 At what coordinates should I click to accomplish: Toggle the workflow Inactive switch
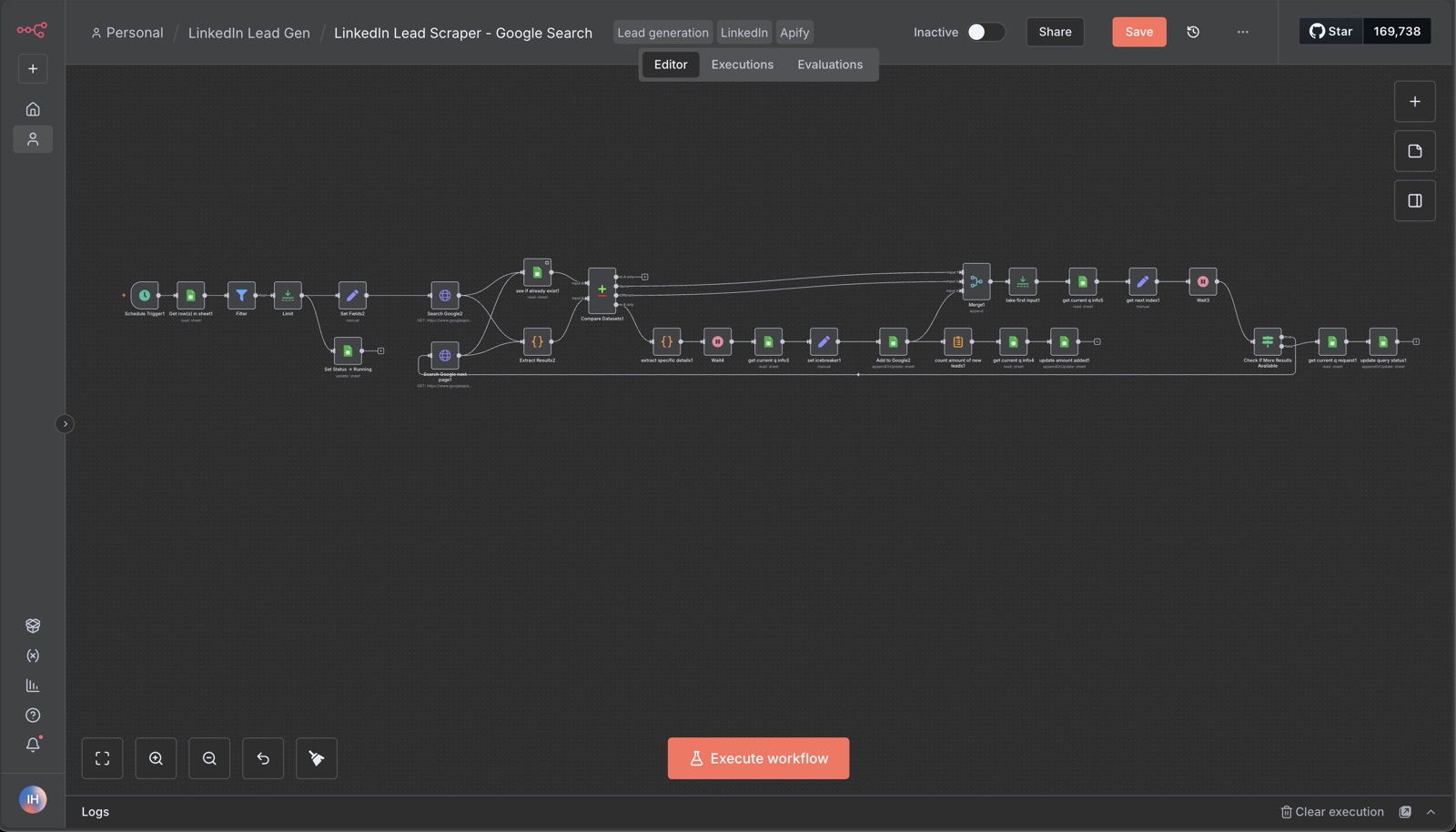point(986,32)
